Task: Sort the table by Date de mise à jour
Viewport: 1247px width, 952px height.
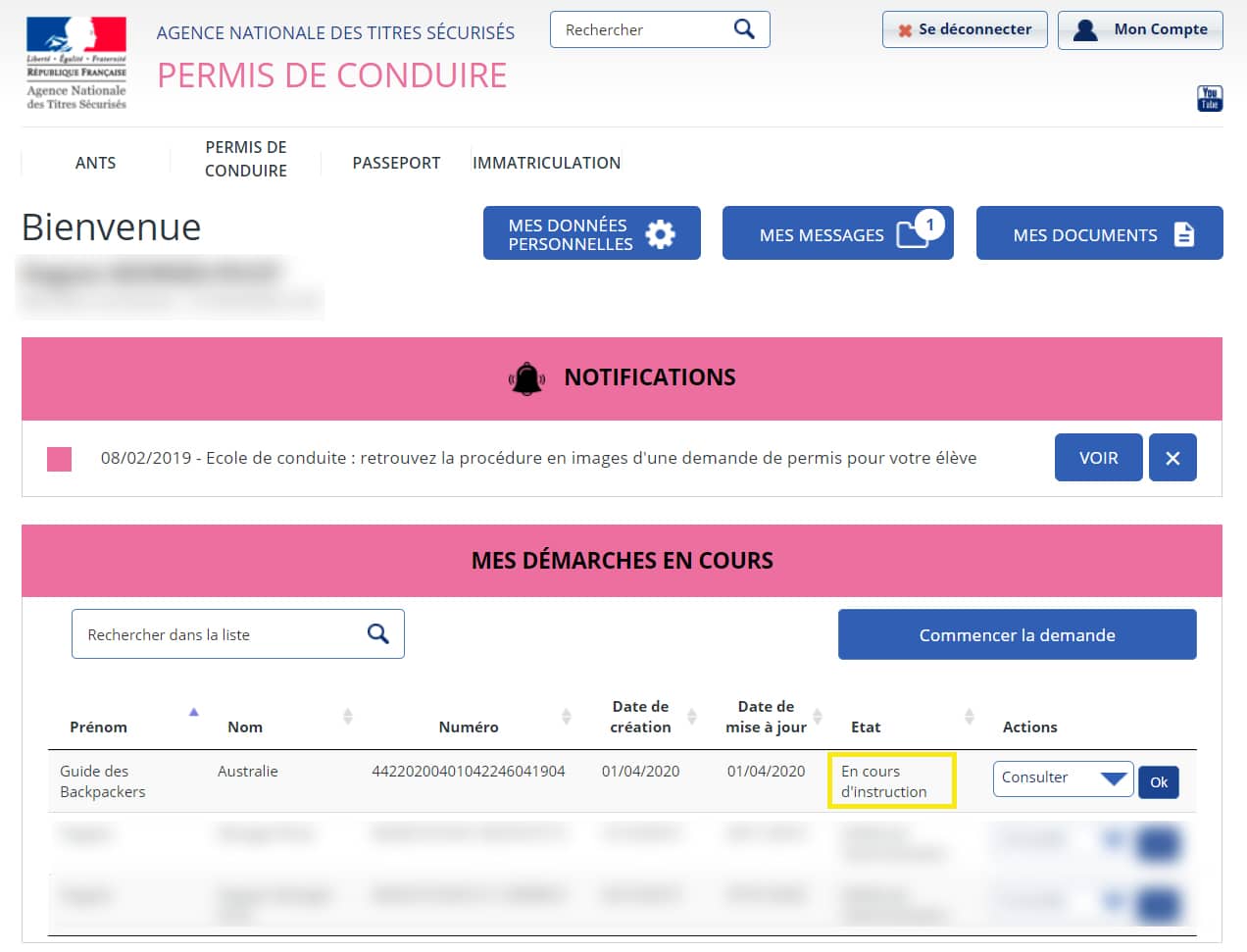Action: coord(817,717)
